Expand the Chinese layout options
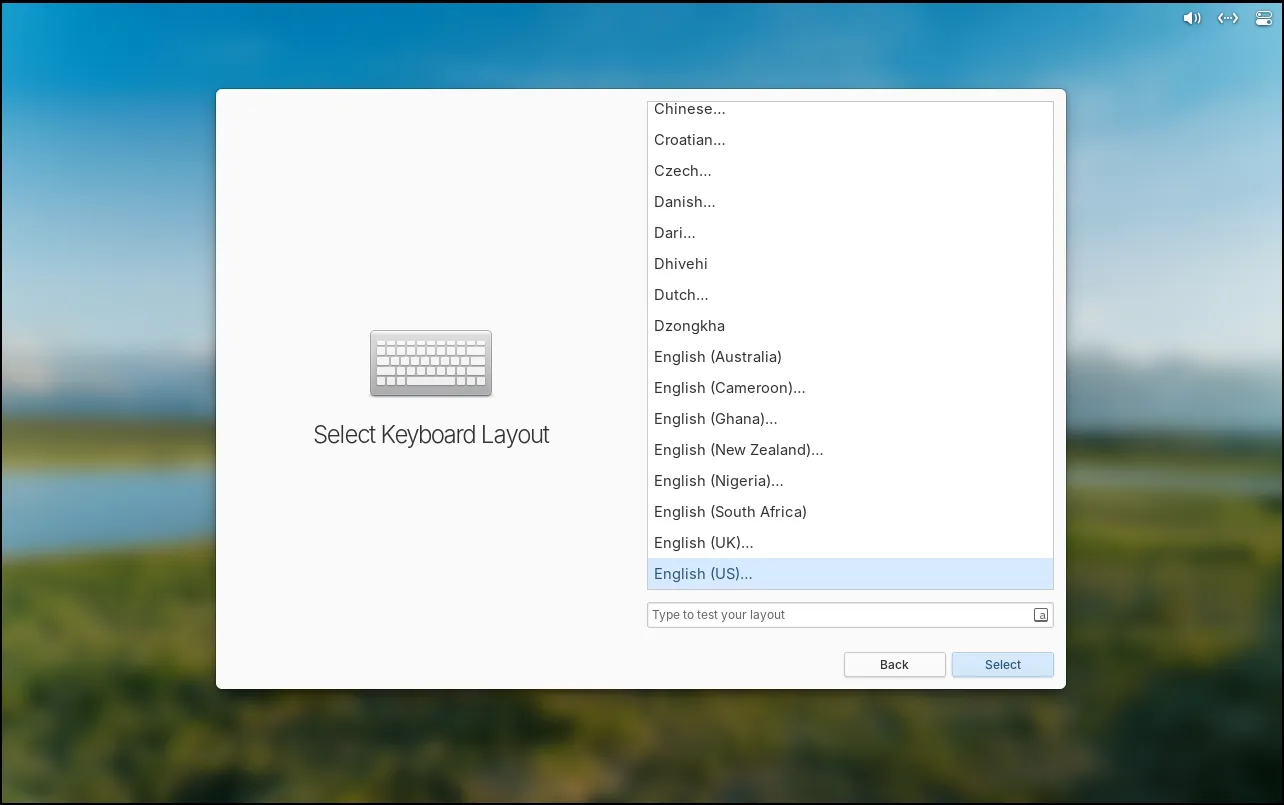 pos(690,110)
